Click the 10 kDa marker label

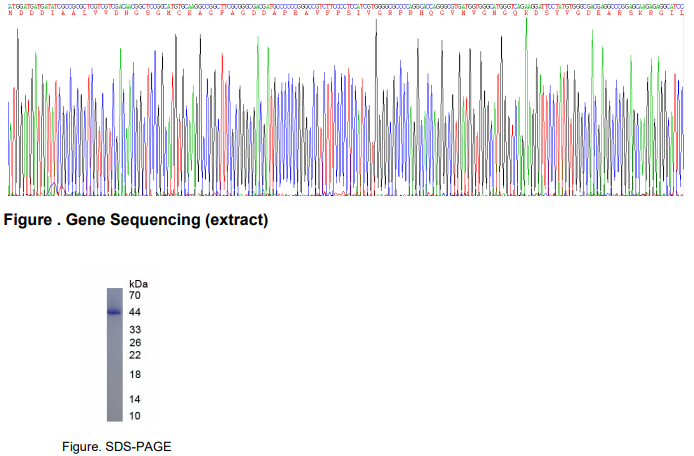pyautogui.click(x=135, y=415)
